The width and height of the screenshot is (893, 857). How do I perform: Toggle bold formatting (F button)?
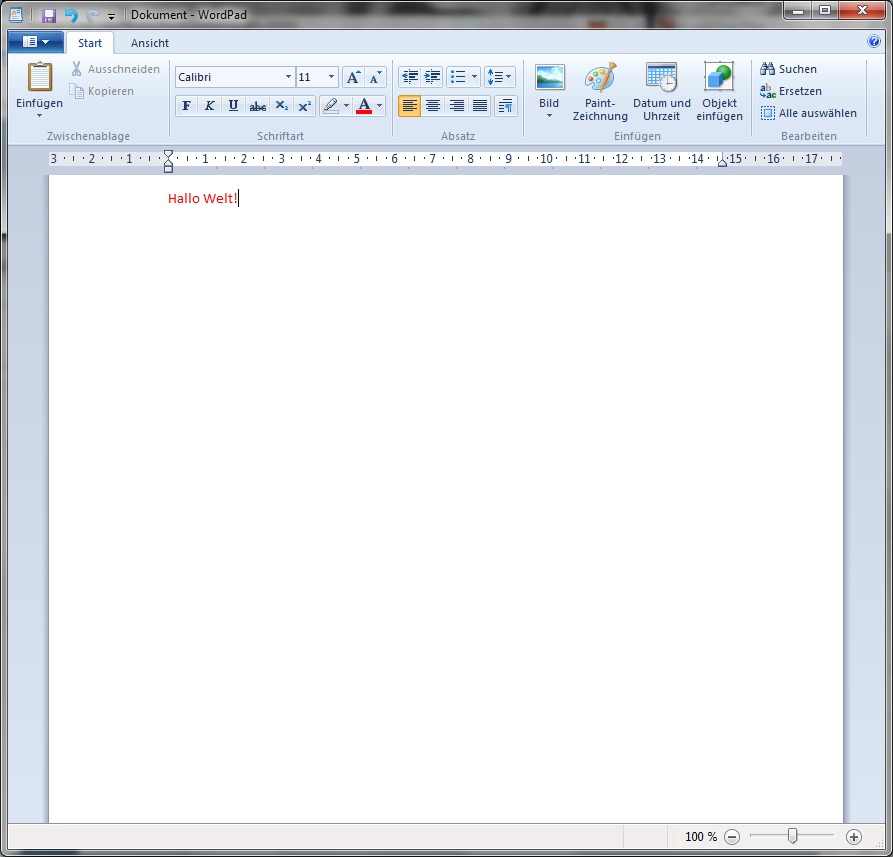click(x=186, y=106)
